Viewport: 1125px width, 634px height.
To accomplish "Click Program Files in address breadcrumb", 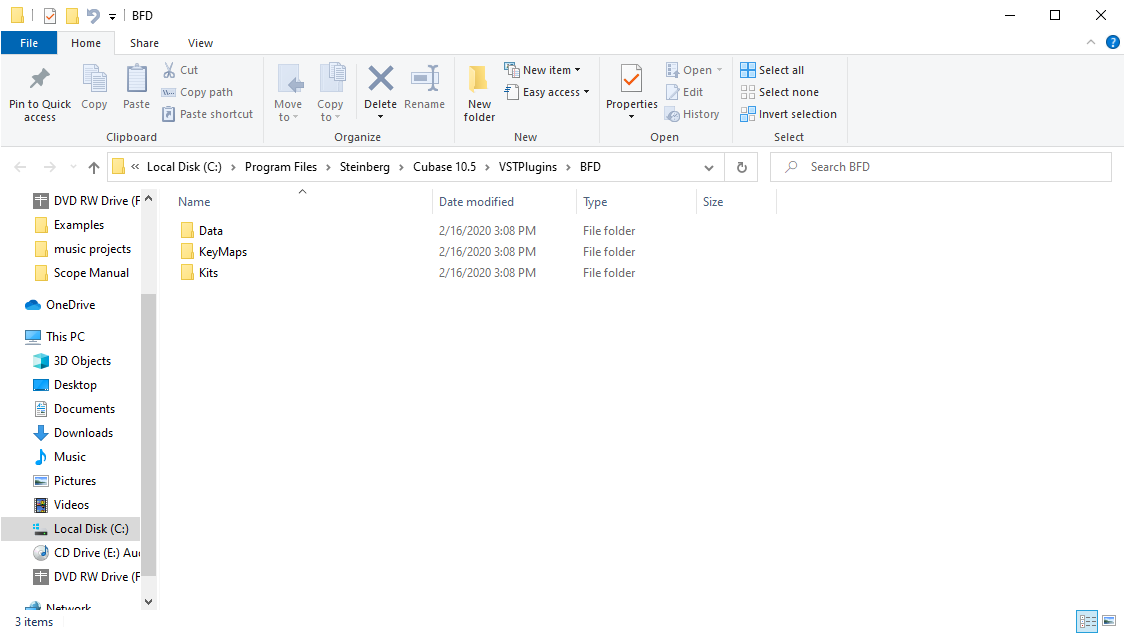I will (x=281, y=167).
